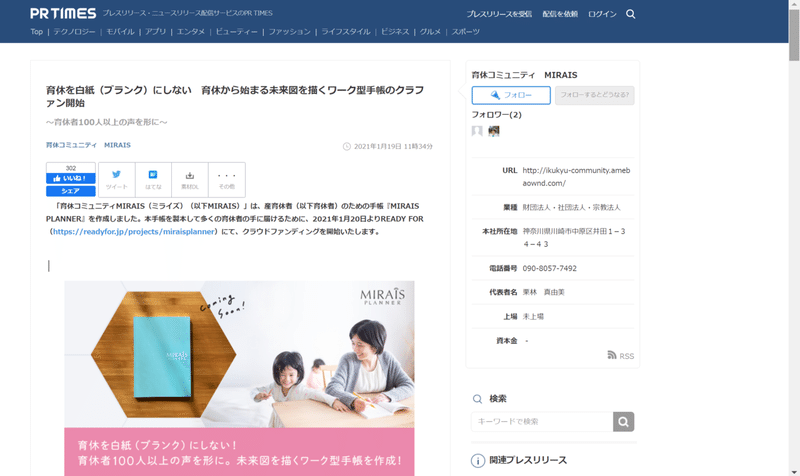This screenshot has width=800, height=476.
Task: Click the address 神奈川県川崎市中原区井田
Action: pyautogui.click(x=574, y=238)
